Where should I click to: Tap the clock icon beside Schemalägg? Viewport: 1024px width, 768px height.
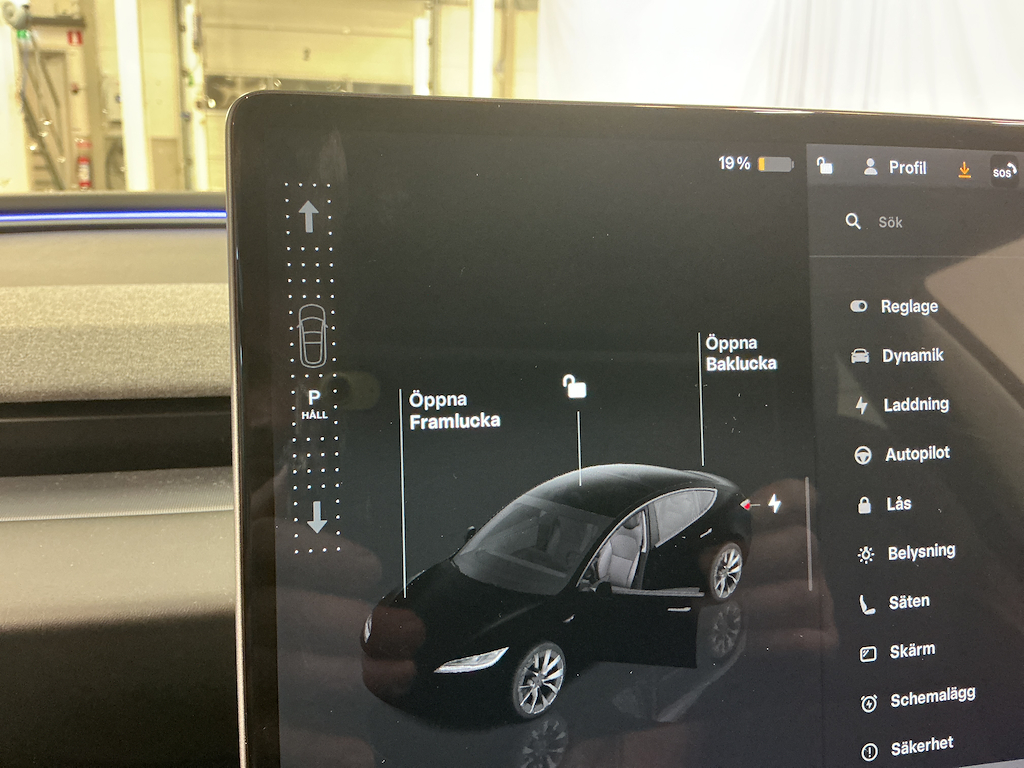[869, 703]
